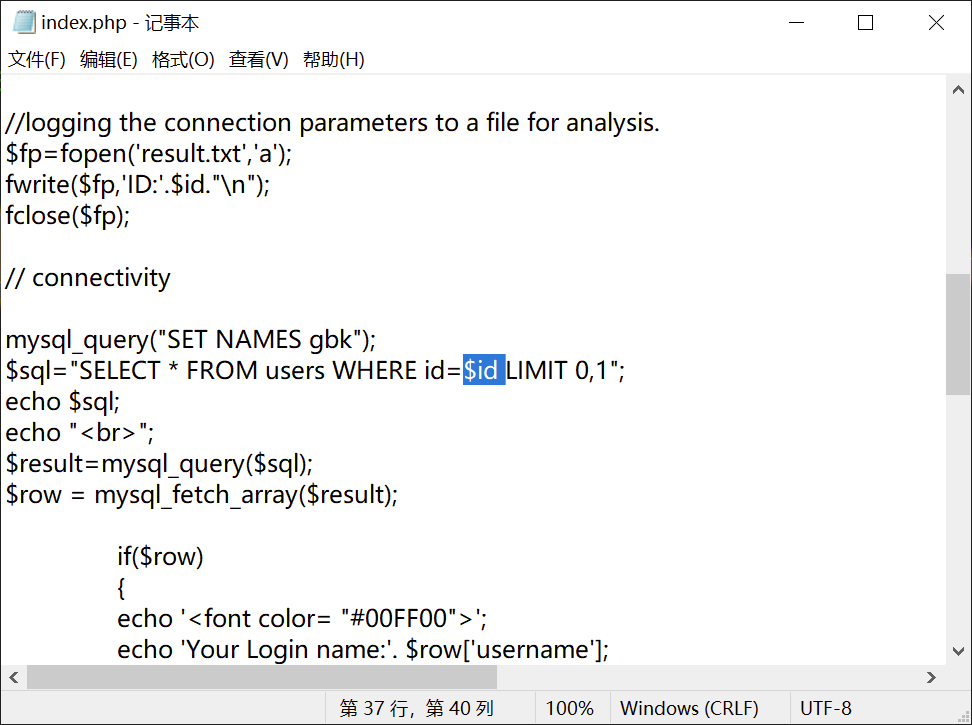The height and width of the screenshot is (725, 972).
Task: Click the mysql_query("SET NAMES gbk"); line
Action: (x=191, y=340)
